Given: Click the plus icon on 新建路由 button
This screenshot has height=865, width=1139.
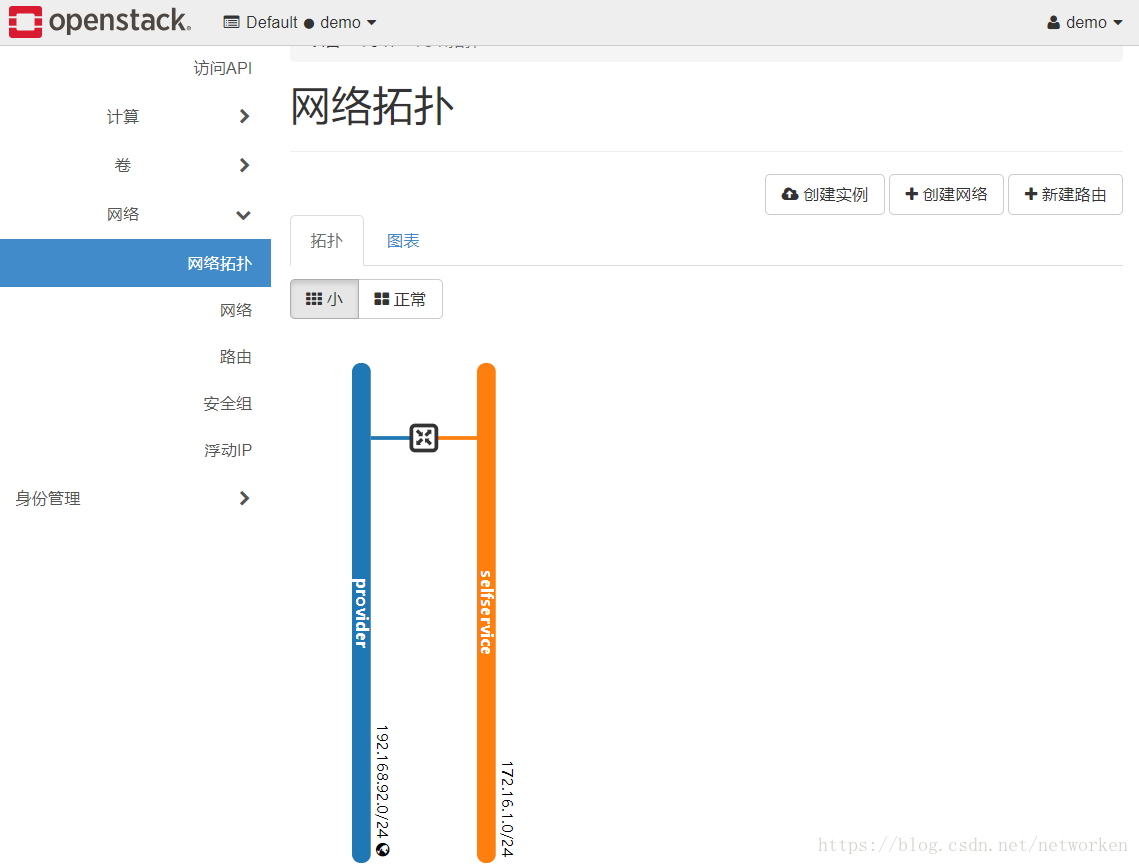Looking at the screenshot, I should pos(1032,194).
